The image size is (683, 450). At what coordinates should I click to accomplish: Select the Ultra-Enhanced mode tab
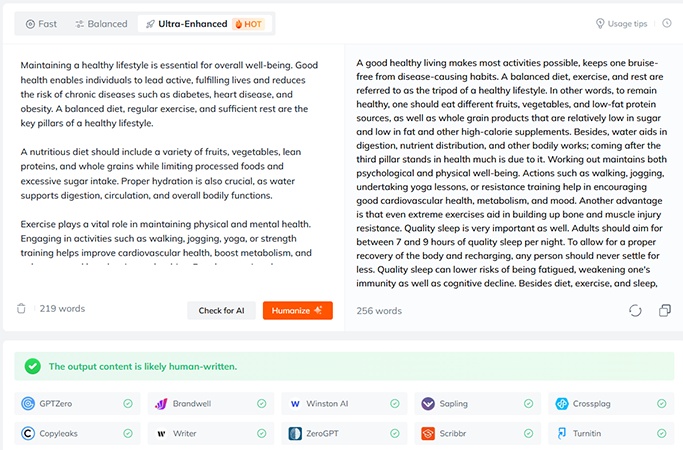pyautogui.click(x=204, y=24)
